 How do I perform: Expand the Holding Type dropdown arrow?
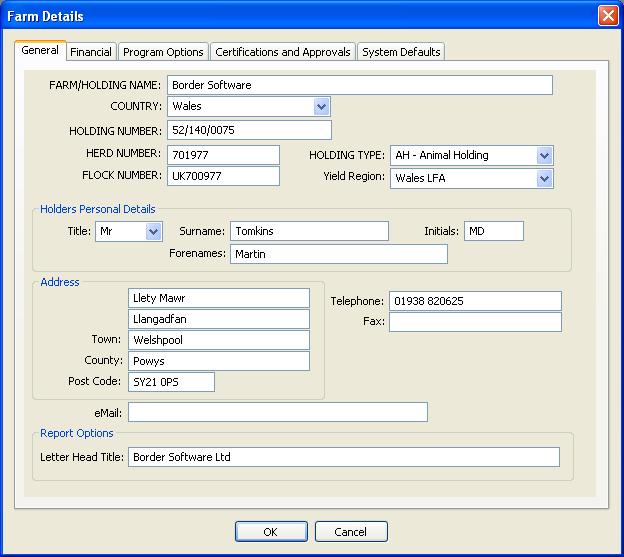544,156
